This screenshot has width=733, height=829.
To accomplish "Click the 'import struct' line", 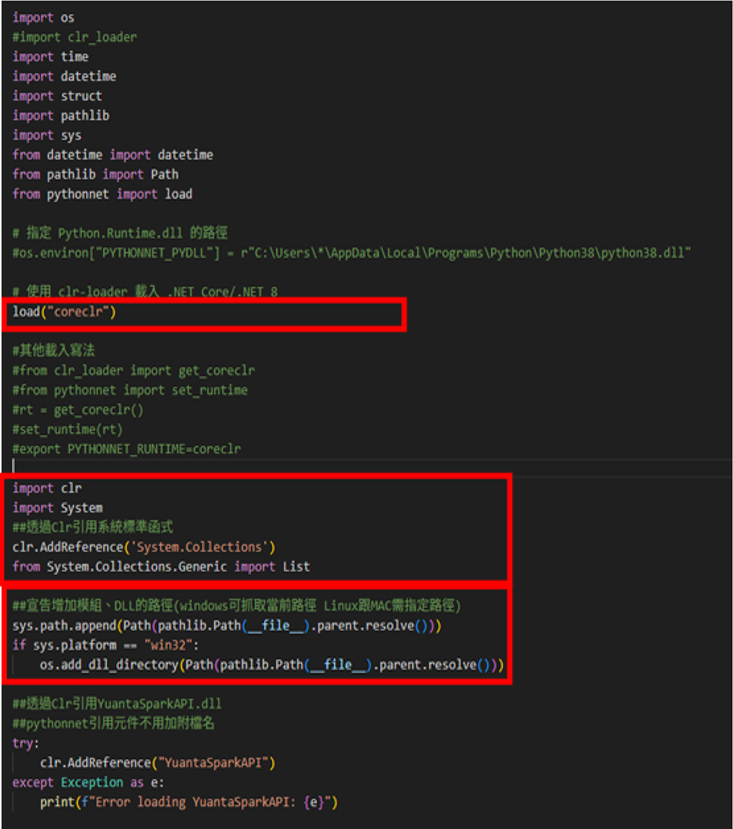I will tap(57, 96).
